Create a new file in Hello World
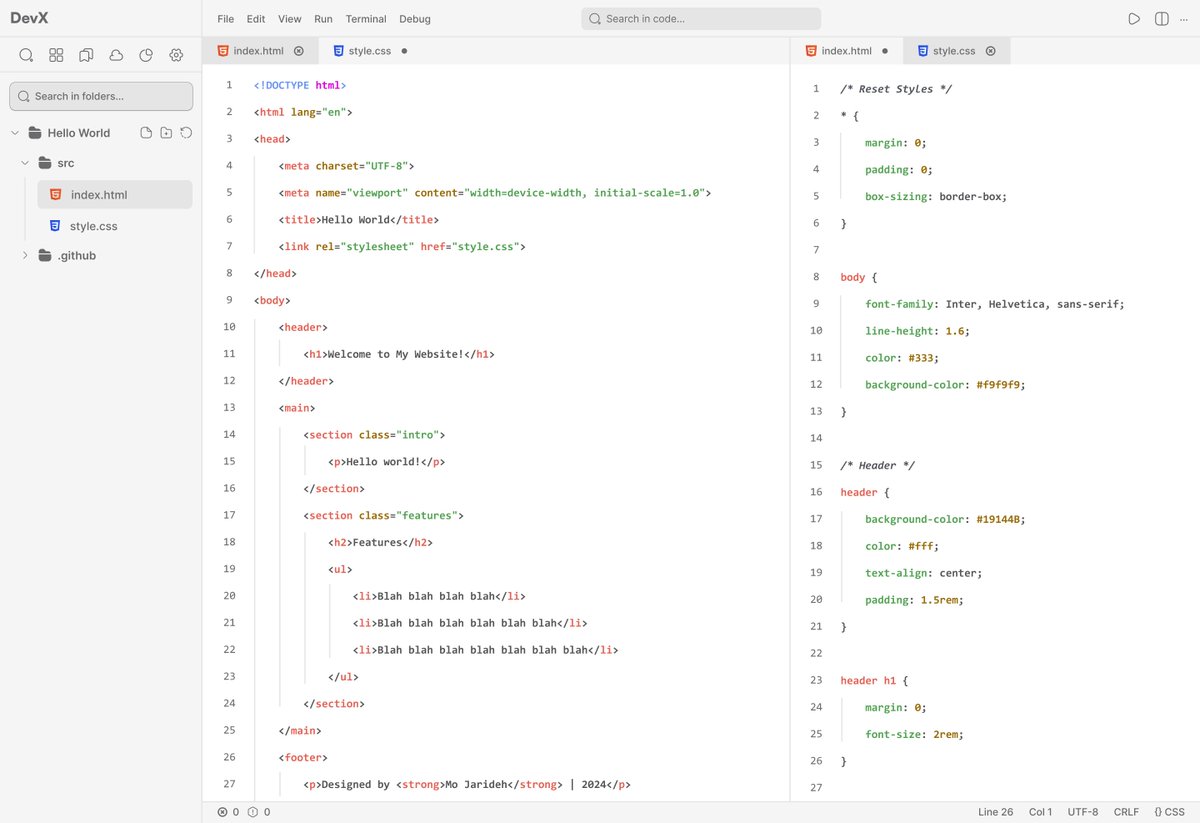 pos(146,133)
